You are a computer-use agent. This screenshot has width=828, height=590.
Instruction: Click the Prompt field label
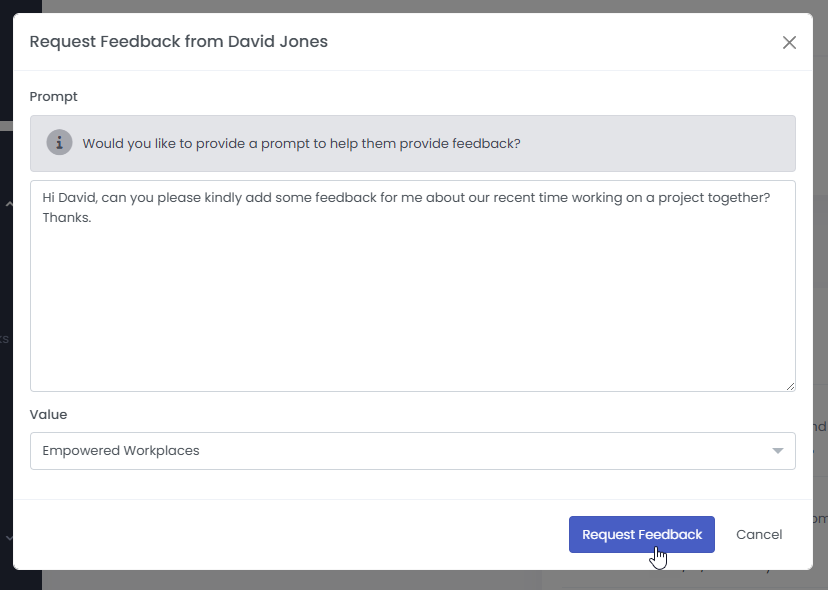point(53,97)
